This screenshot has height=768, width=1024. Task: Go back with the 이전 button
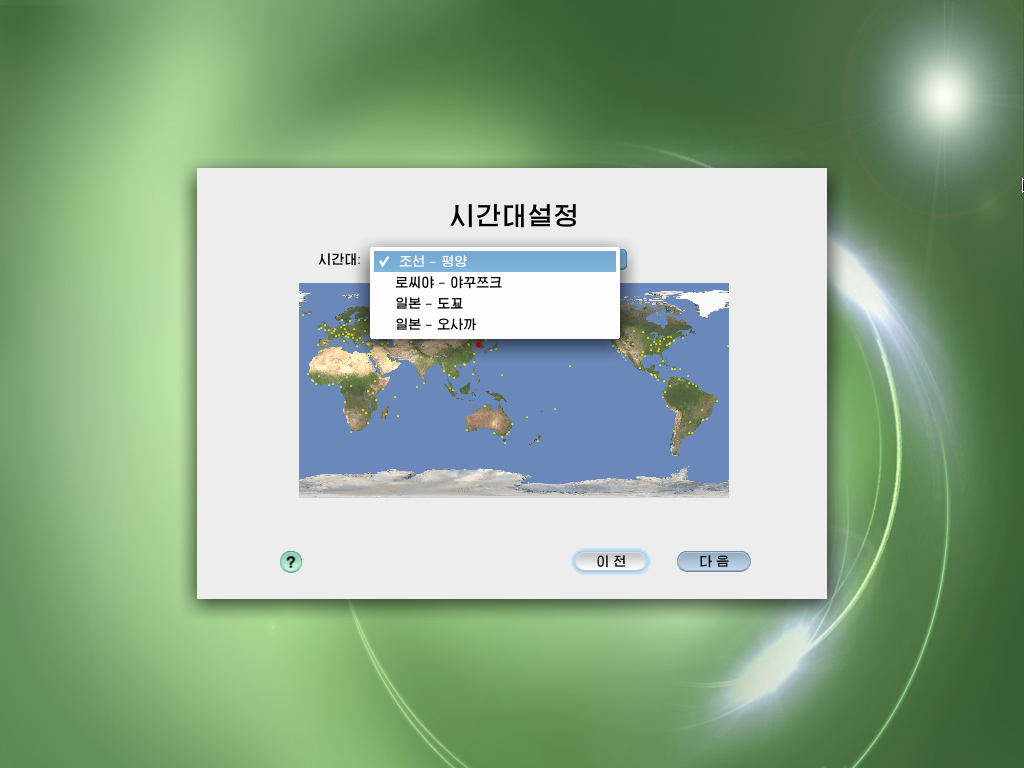611,562
